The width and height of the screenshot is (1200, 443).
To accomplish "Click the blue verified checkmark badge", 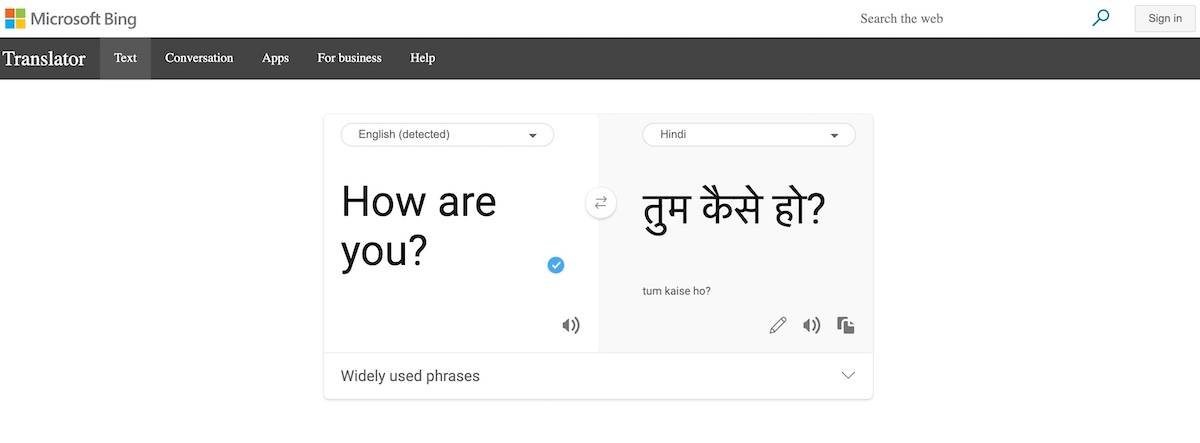I will click(556, 265).
